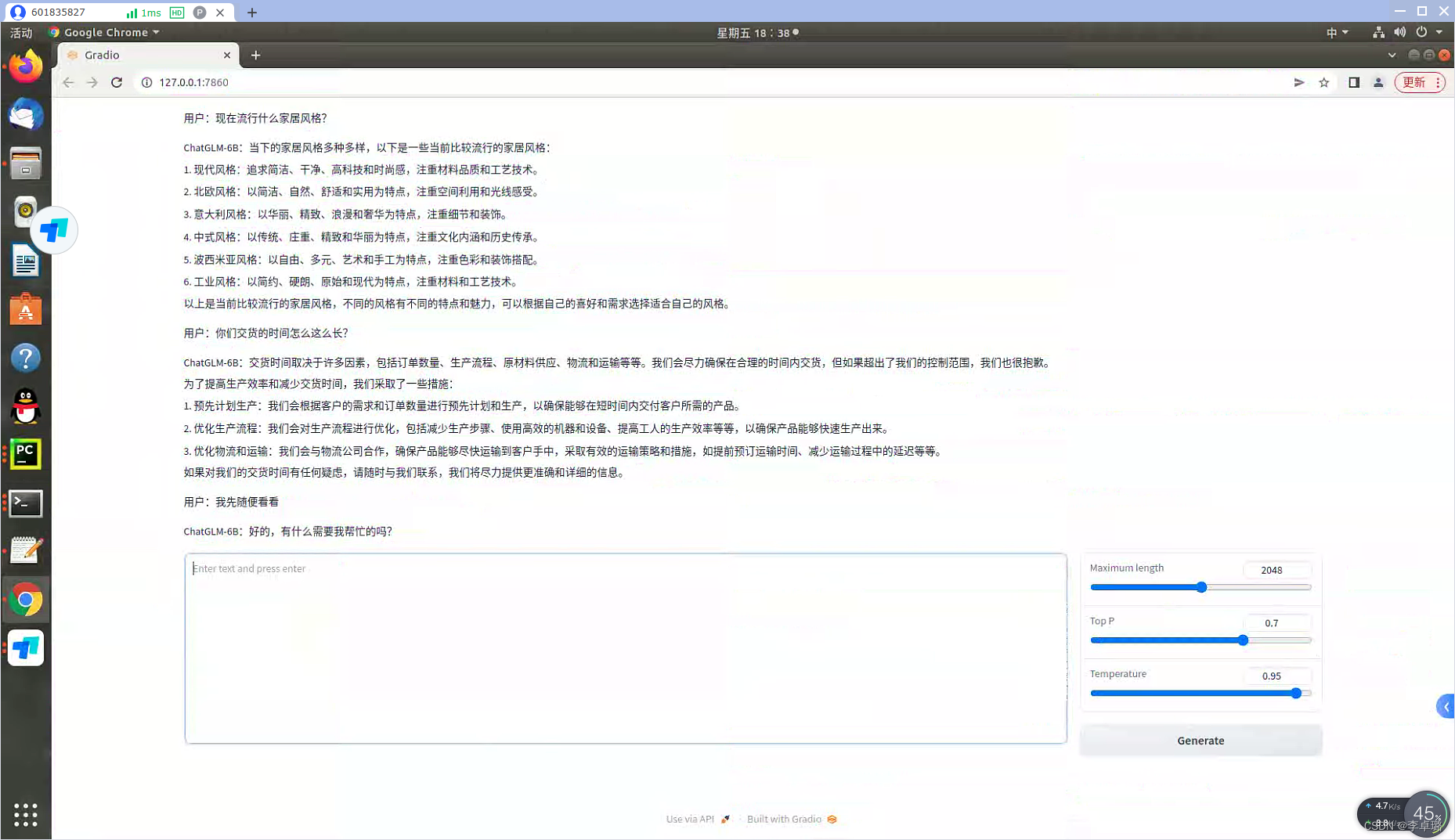The height and width of the screenshot is (840, 1455).
Task: Open a new Chrome tab
Action: click(x=255, y=55)
